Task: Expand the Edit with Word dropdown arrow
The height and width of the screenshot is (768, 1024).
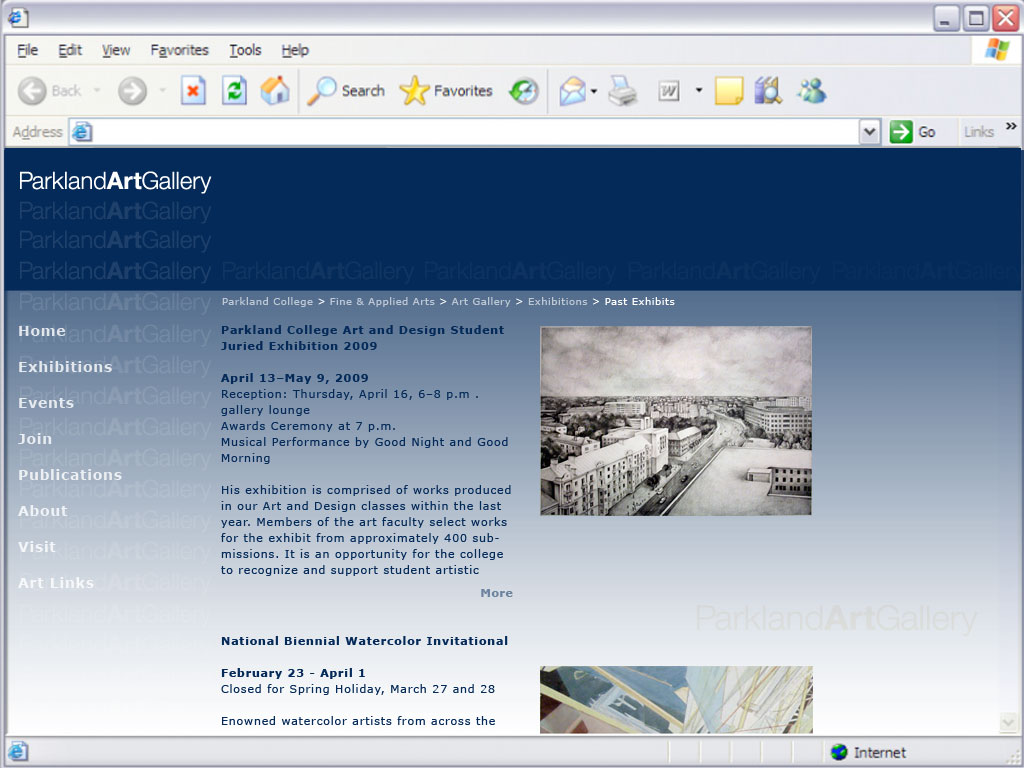Action: click(x=699, y=91)
